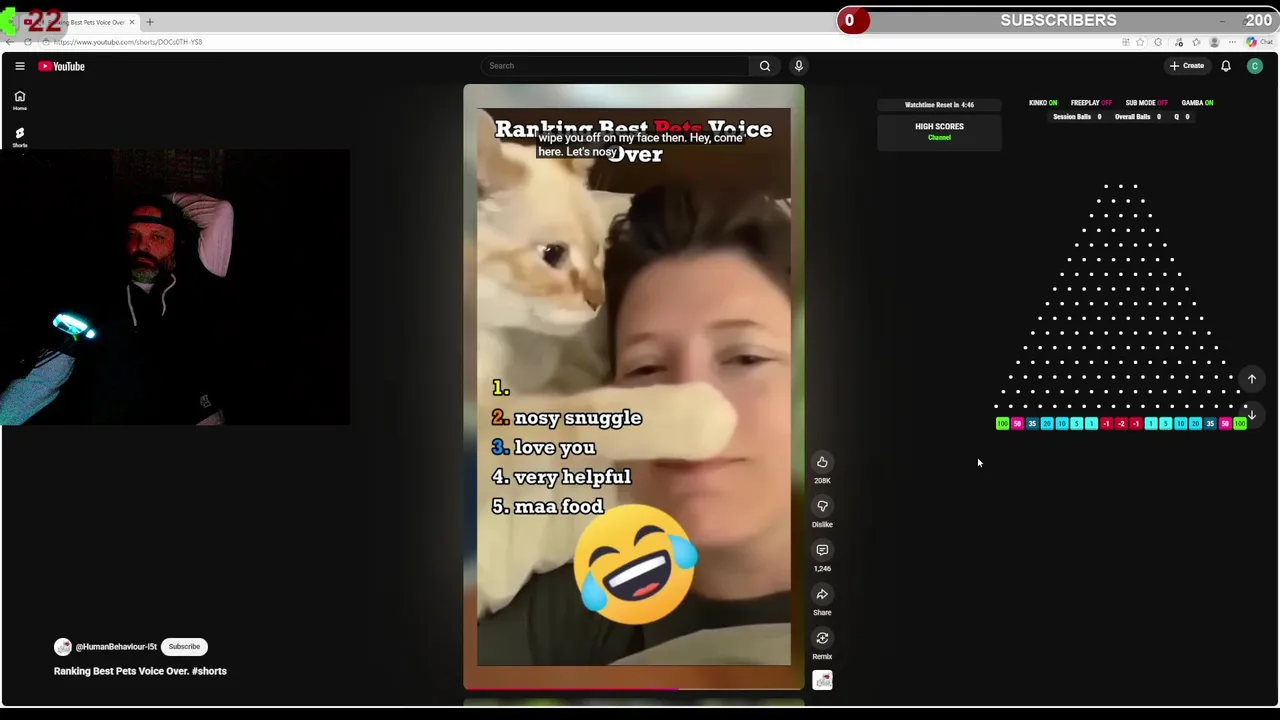Toggle the KINKO ON setting

click(1043, 103)
